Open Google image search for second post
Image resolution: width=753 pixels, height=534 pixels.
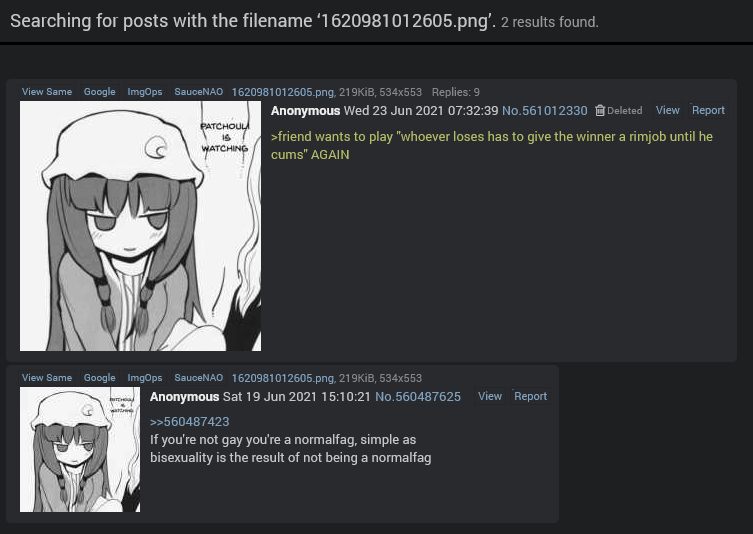tap(99, 378)
